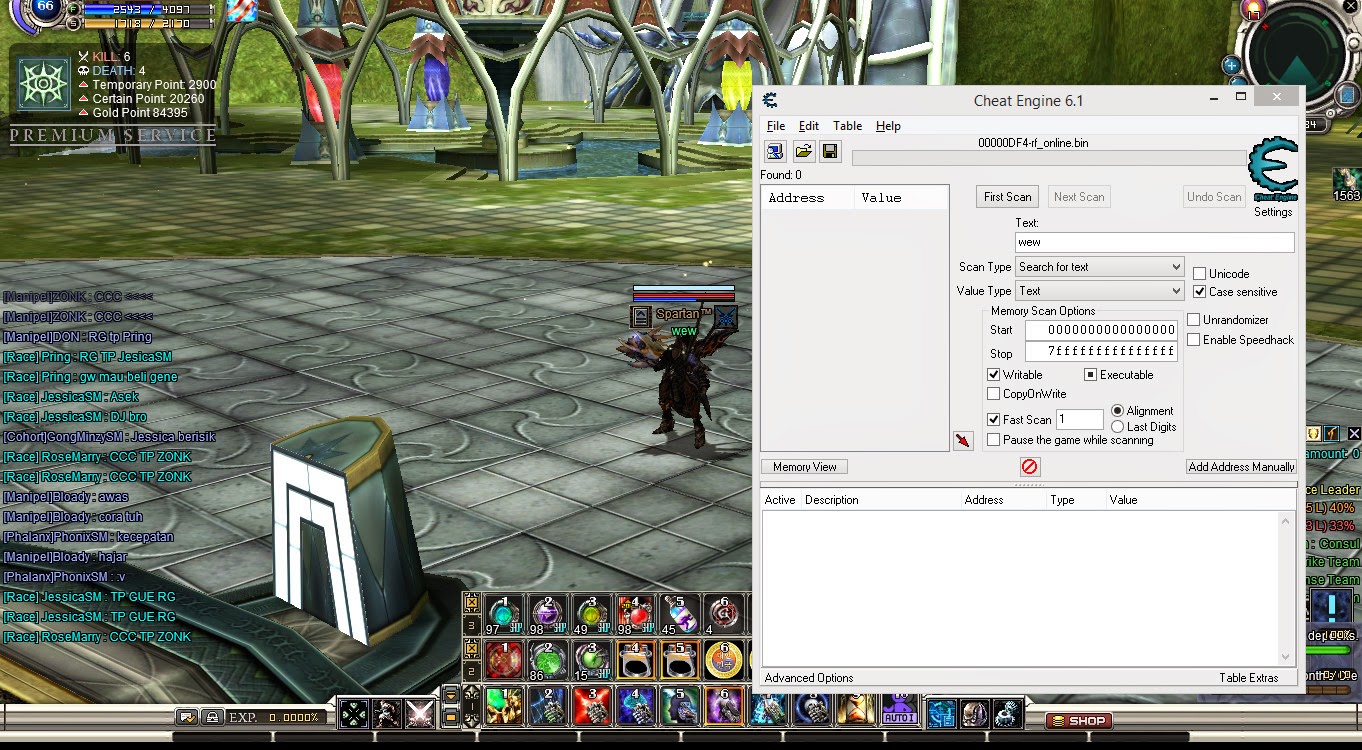Open Memory View

[805, 467]
